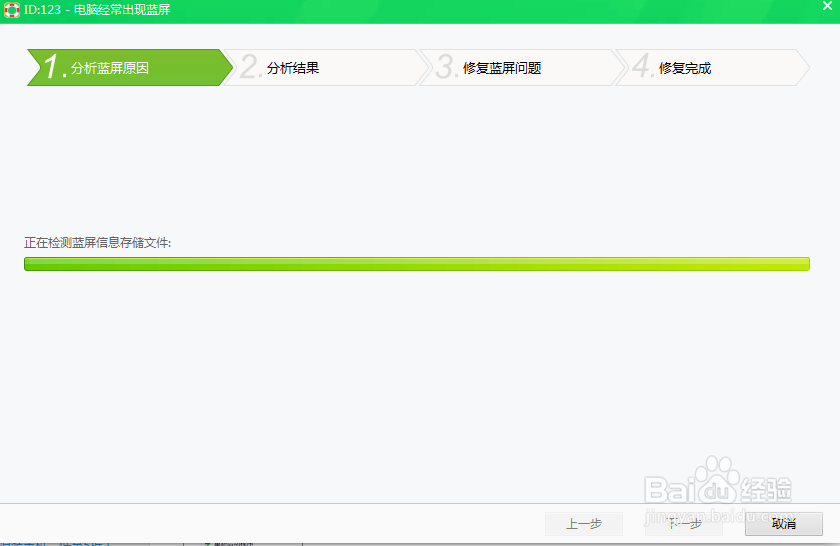The height and width of the screenshot is (546, 840).
Task: Click the green detection progress bar
Action: pyautogui.click(x=417, y=264)
